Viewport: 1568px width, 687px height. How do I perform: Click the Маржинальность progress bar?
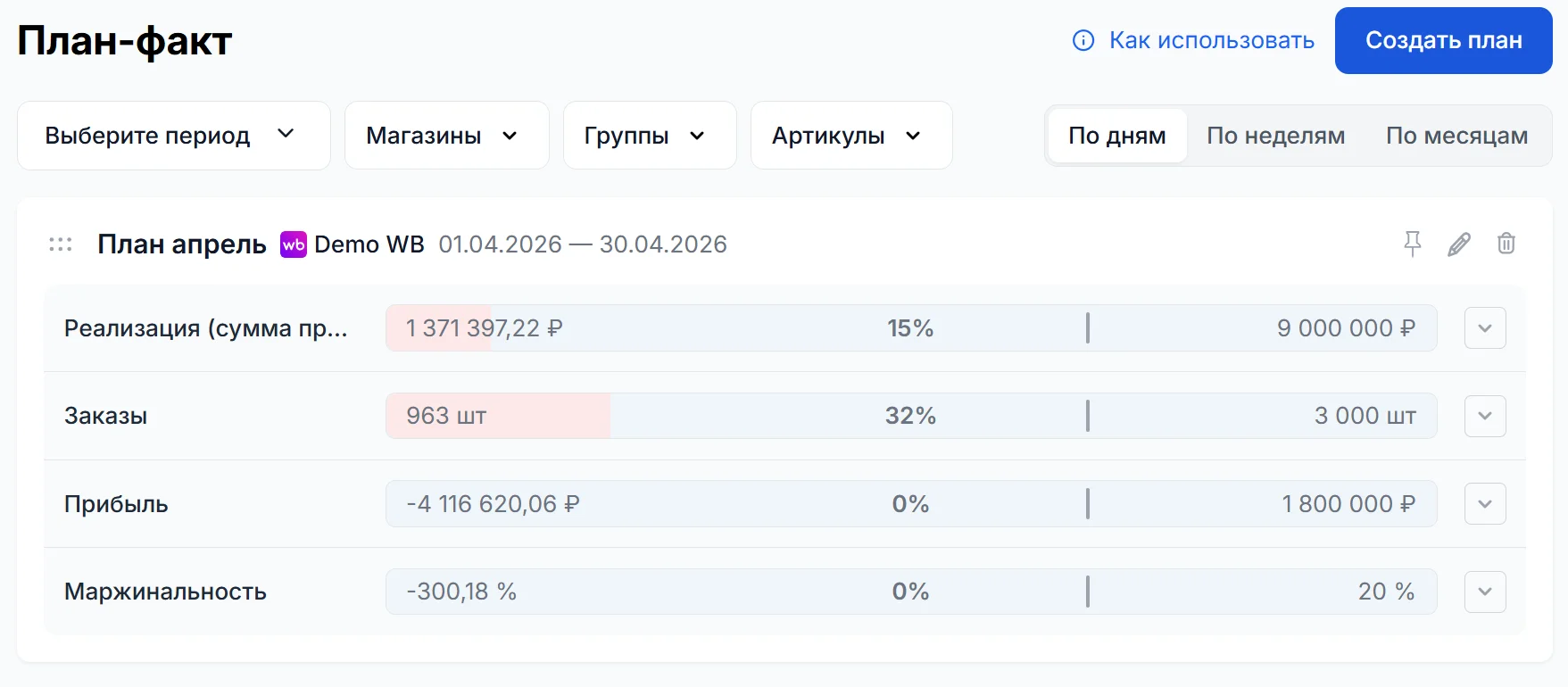[911, 592]
